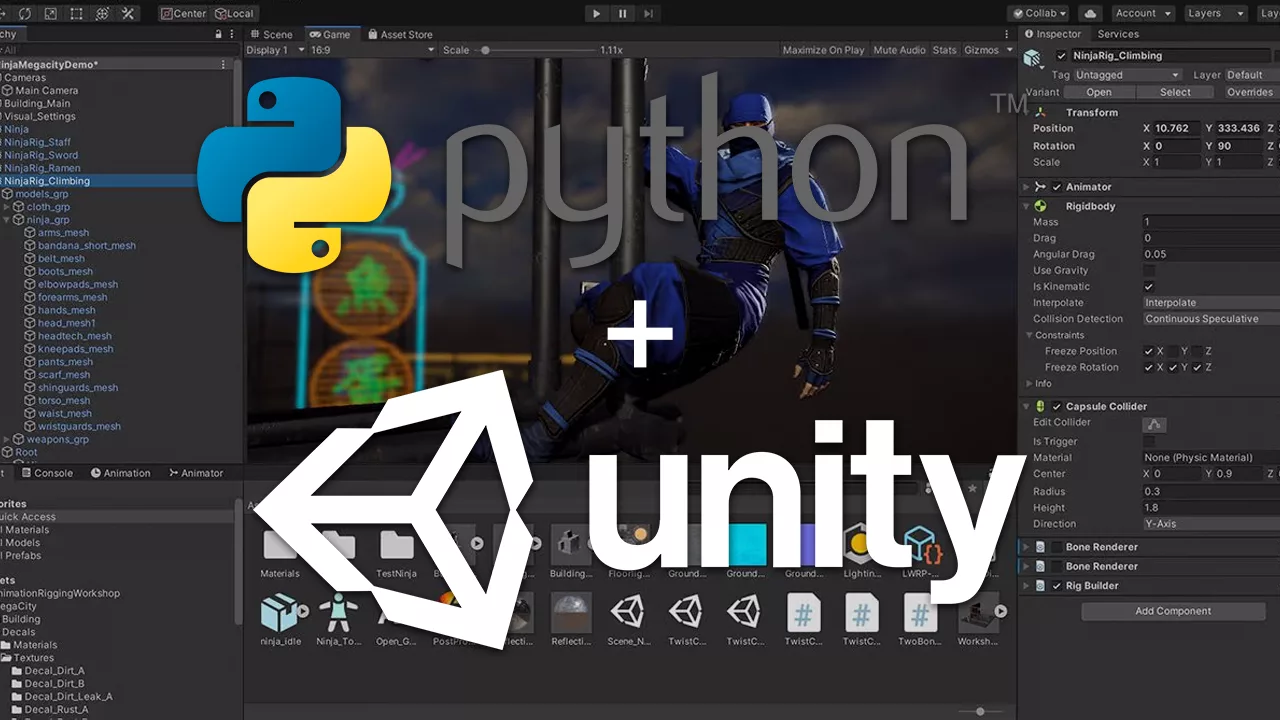The width and height of the screenshot is (1280, 720).
Task: Open Edit Collider tool button
Action: (x=1154, y=423)
